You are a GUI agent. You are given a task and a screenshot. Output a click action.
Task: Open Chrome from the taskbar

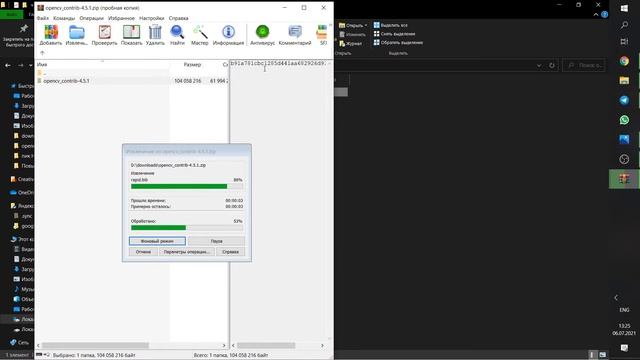point(624,61)
